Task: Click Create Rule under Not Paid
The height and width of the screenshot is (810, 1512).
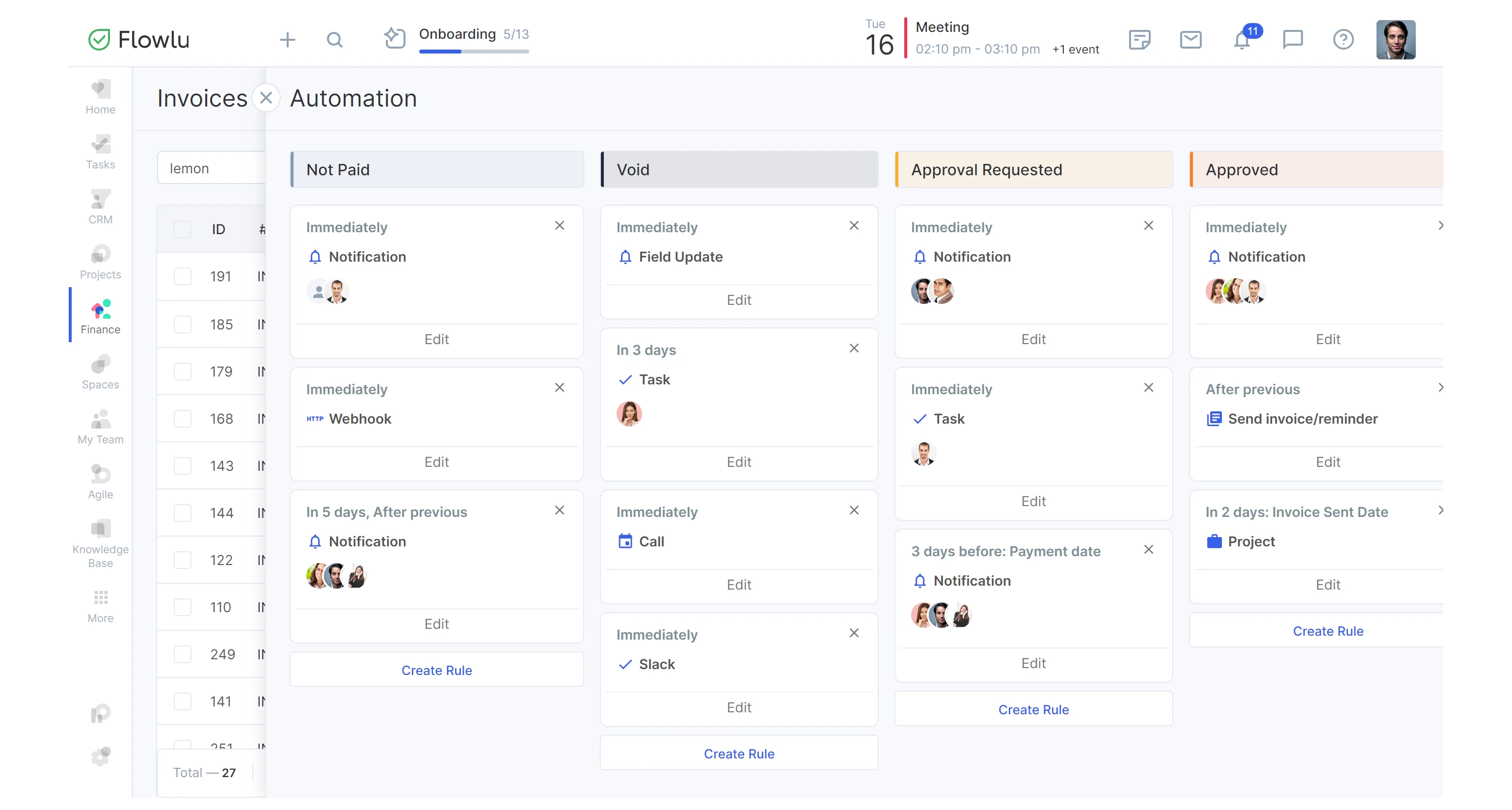Action: tap(437, 670)
